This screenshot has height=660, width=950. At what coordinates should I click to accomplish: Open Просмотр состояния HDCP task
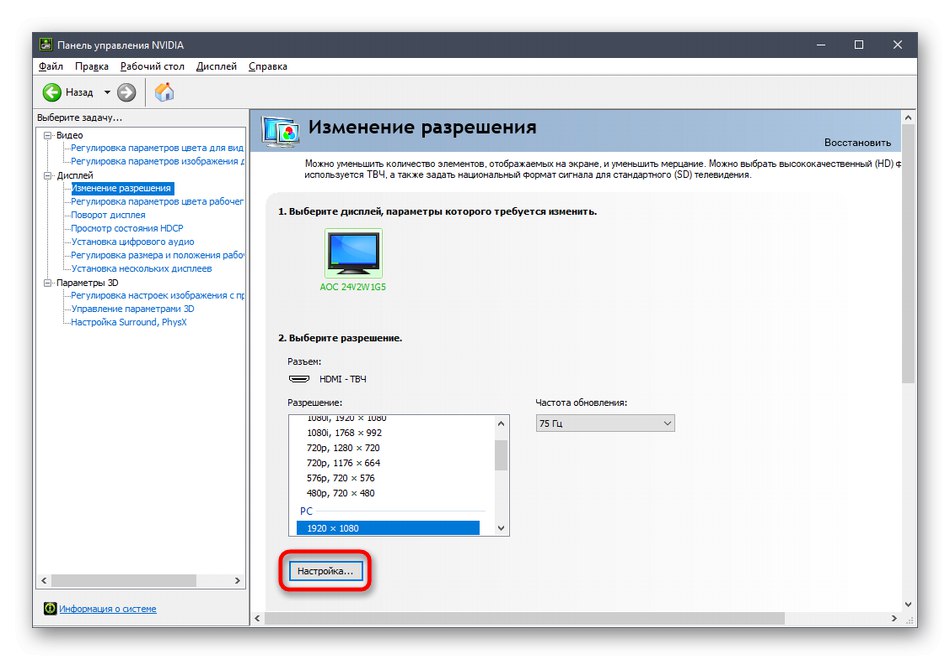point(127,228)
